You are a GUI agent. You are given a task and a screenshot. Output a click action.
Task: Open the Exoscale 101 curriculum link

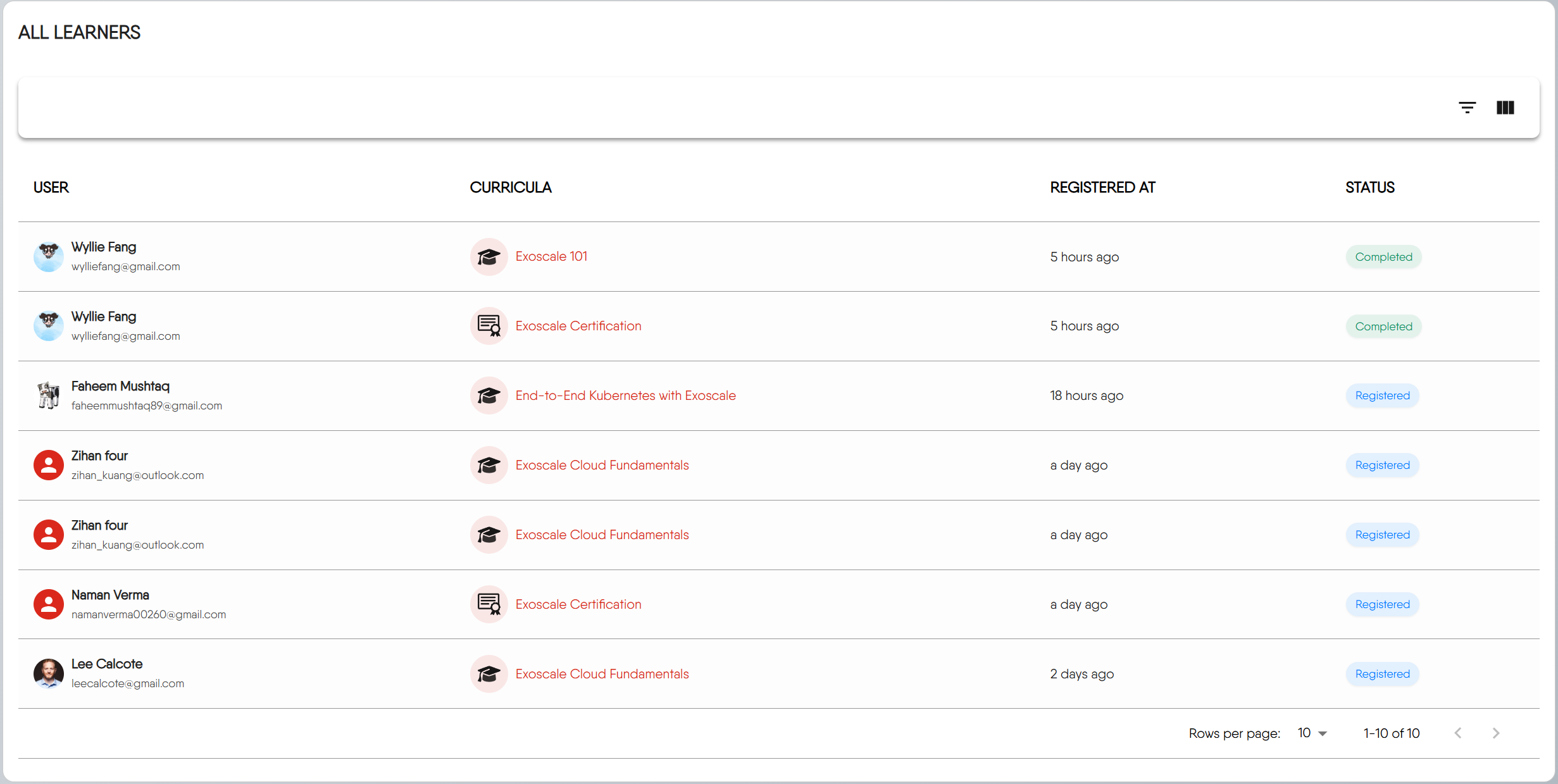(x=551, y=256)
